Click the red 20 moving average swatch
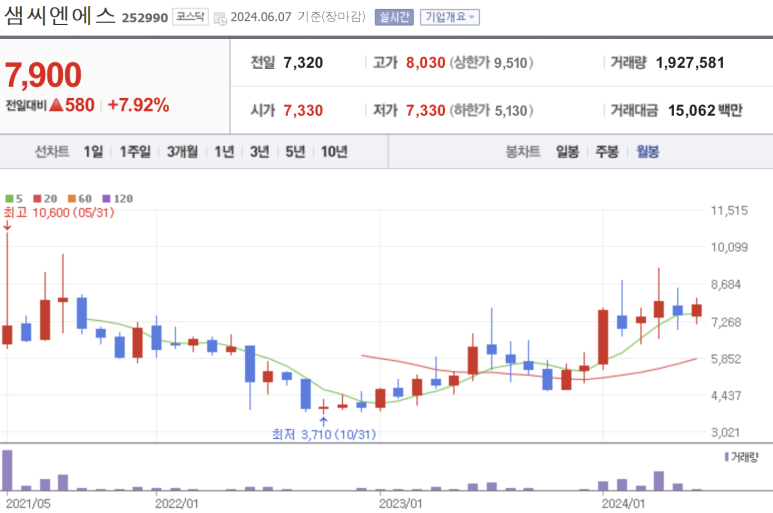773x513 pixels. point(37,199)
